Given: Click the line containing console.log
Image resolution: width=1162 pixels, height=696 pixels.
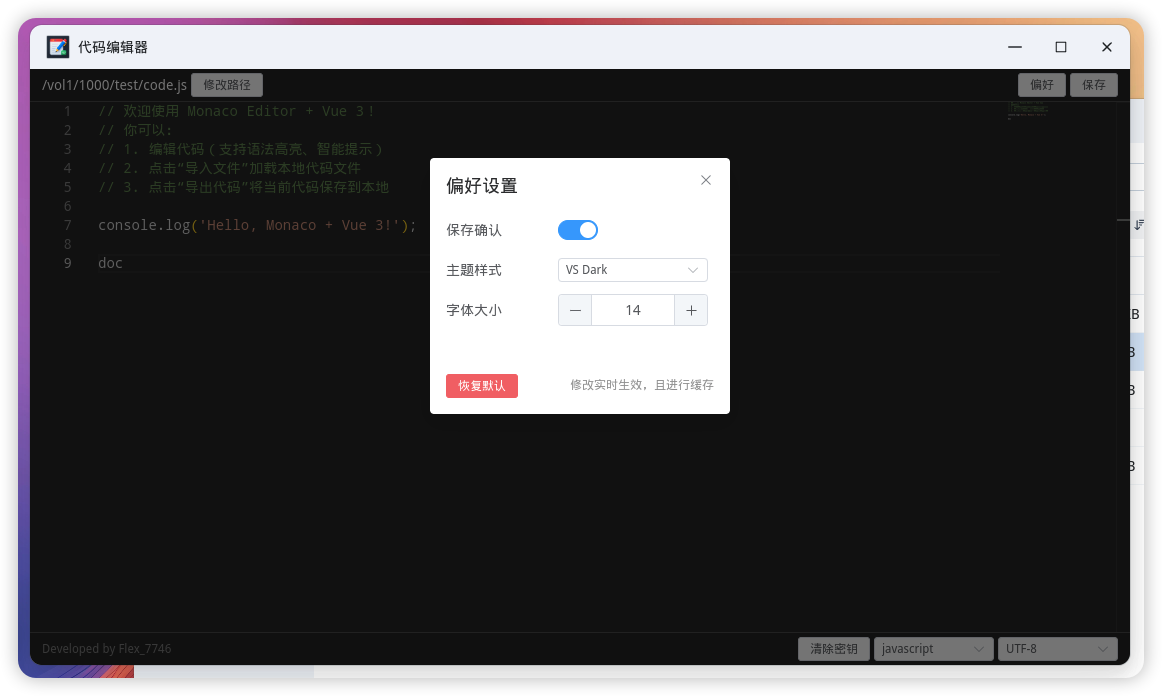Looking at the screenshot, I should 257,225.
